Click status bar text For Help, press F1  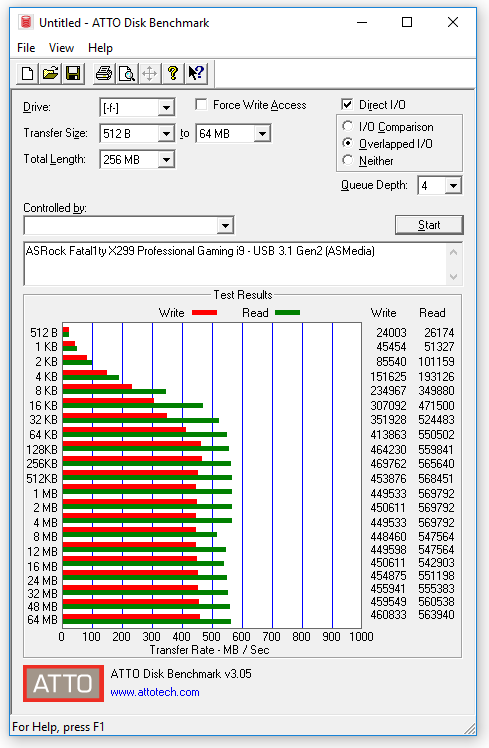pos(58,727)
